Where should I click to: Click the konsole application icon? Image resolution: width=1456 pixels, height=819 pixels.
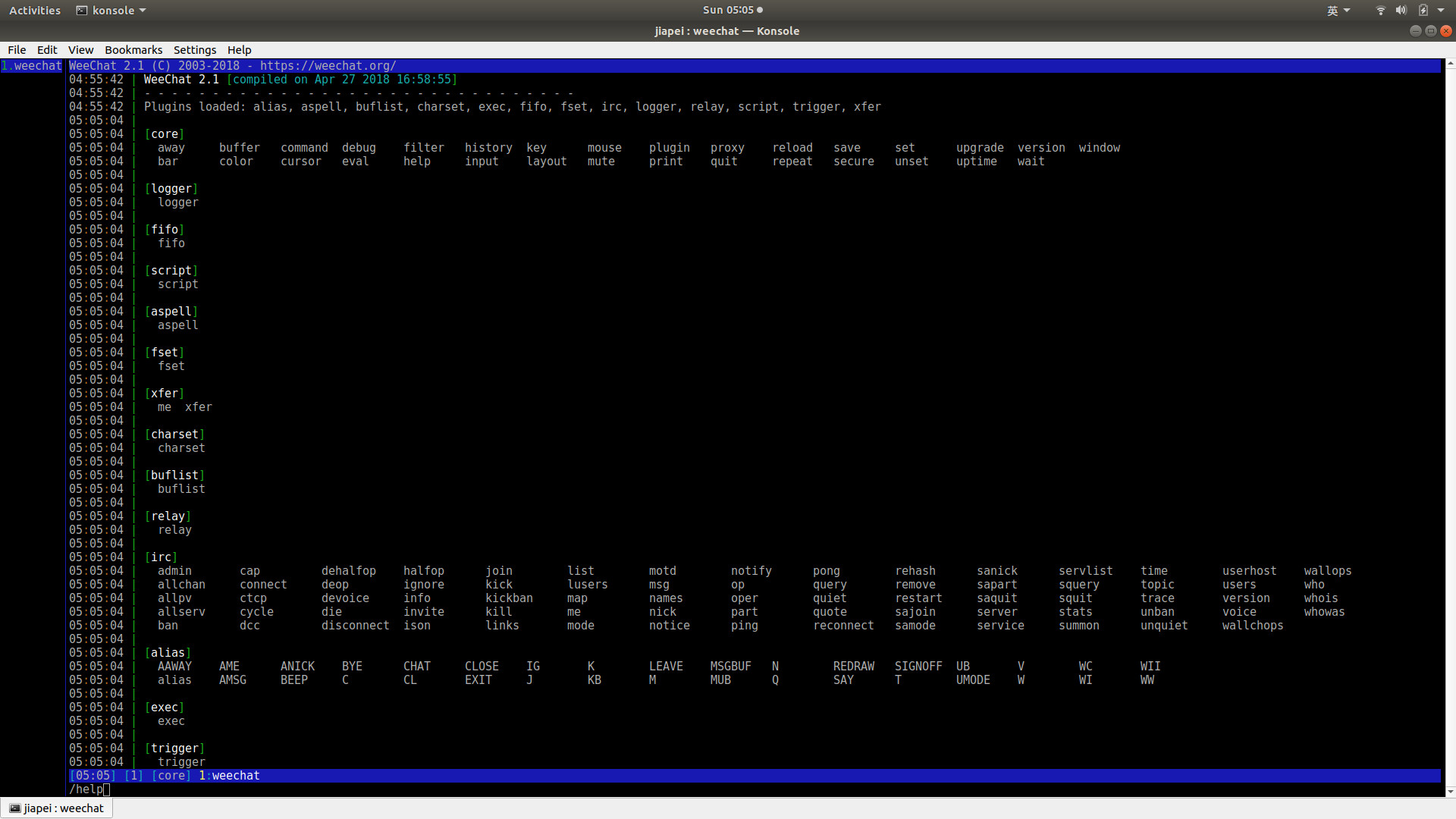coord(83,10)
